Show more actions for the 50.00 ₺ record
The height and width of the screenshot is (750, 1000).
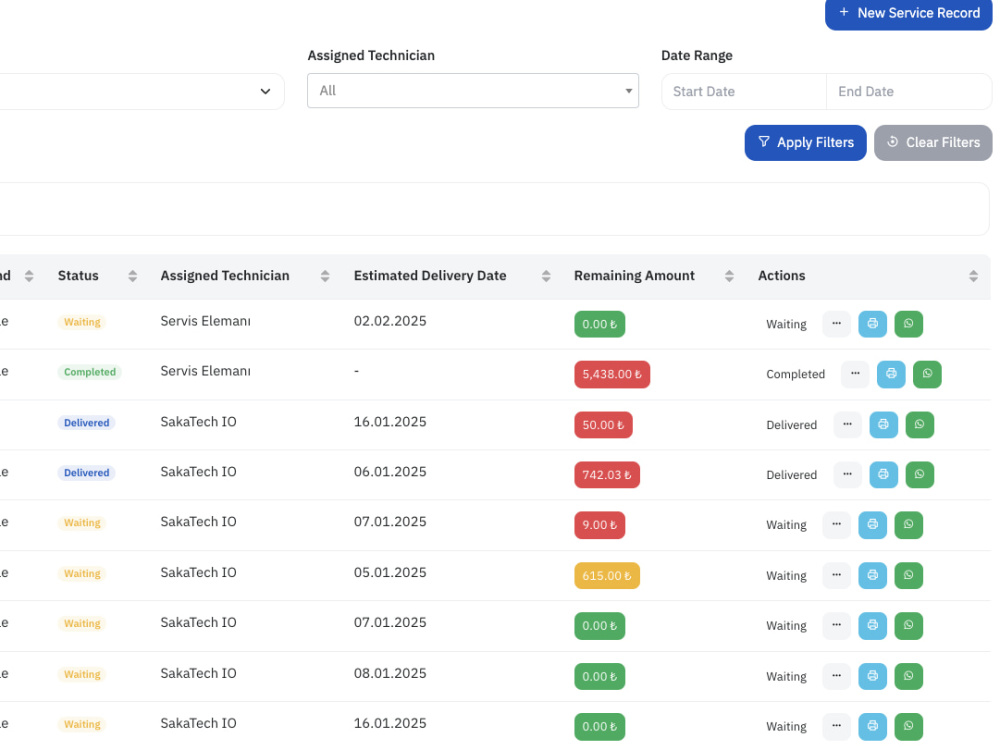847,425
